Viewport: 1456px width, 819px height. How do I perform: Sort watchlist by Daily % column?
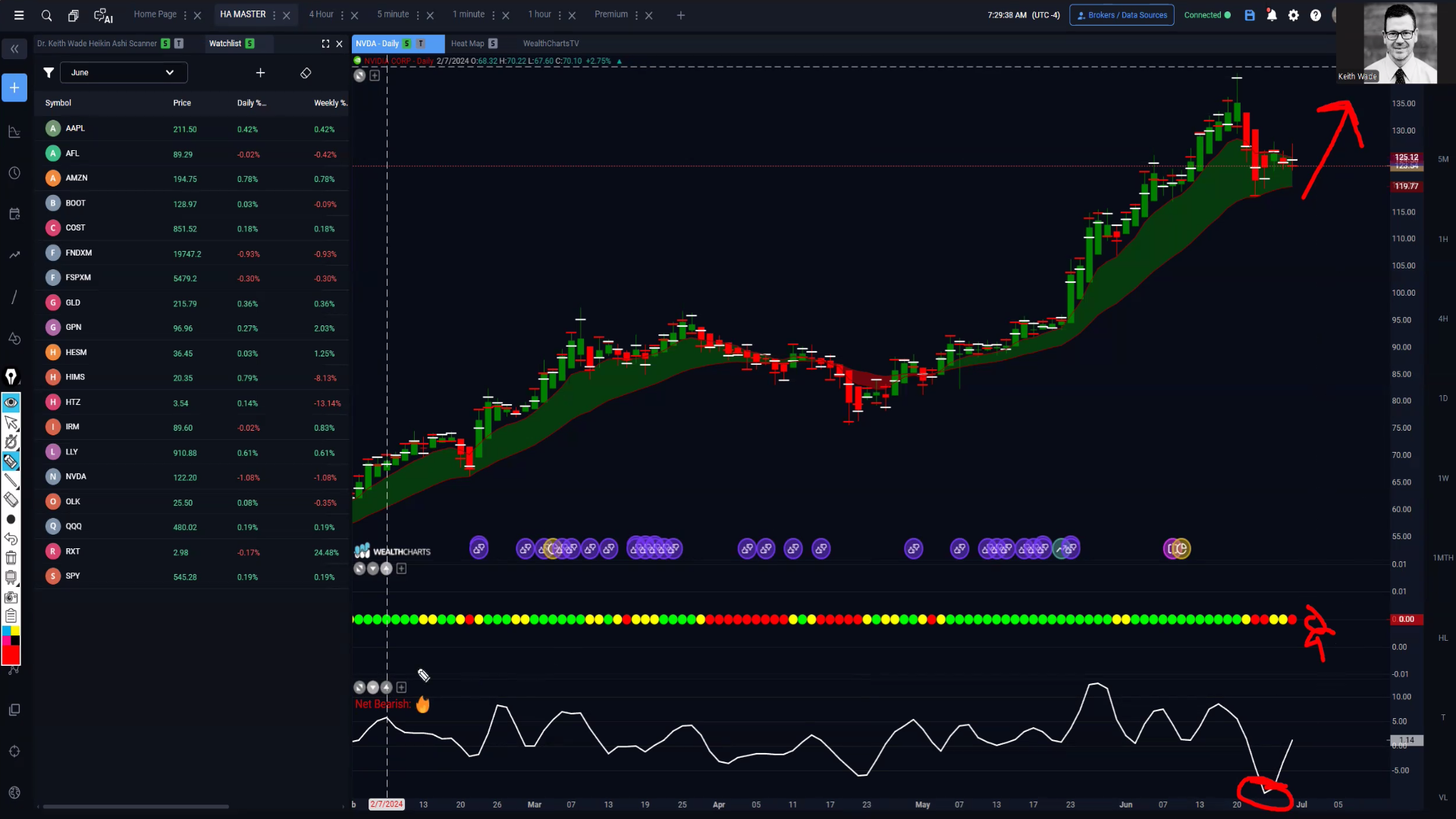point(251,103)
